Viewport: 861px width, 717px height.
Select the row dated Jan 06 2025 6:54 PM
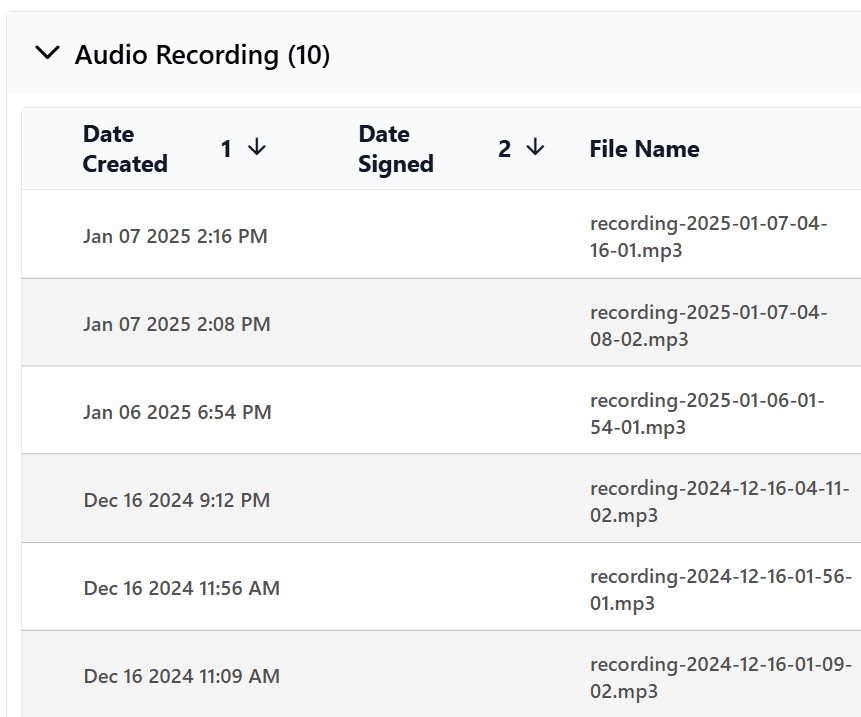(x=177, y=413)
